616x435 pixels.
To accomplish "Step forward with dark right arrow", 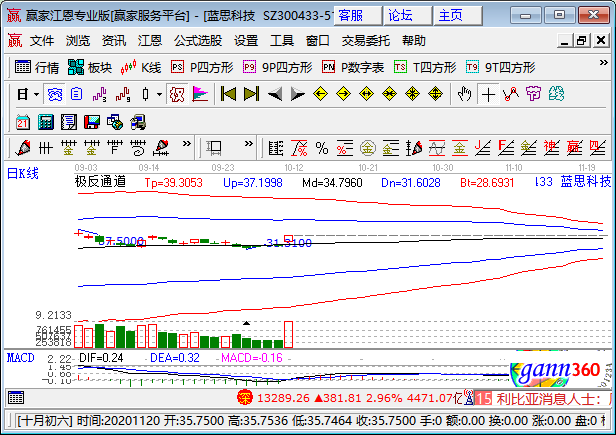I will tap(297, 94).
